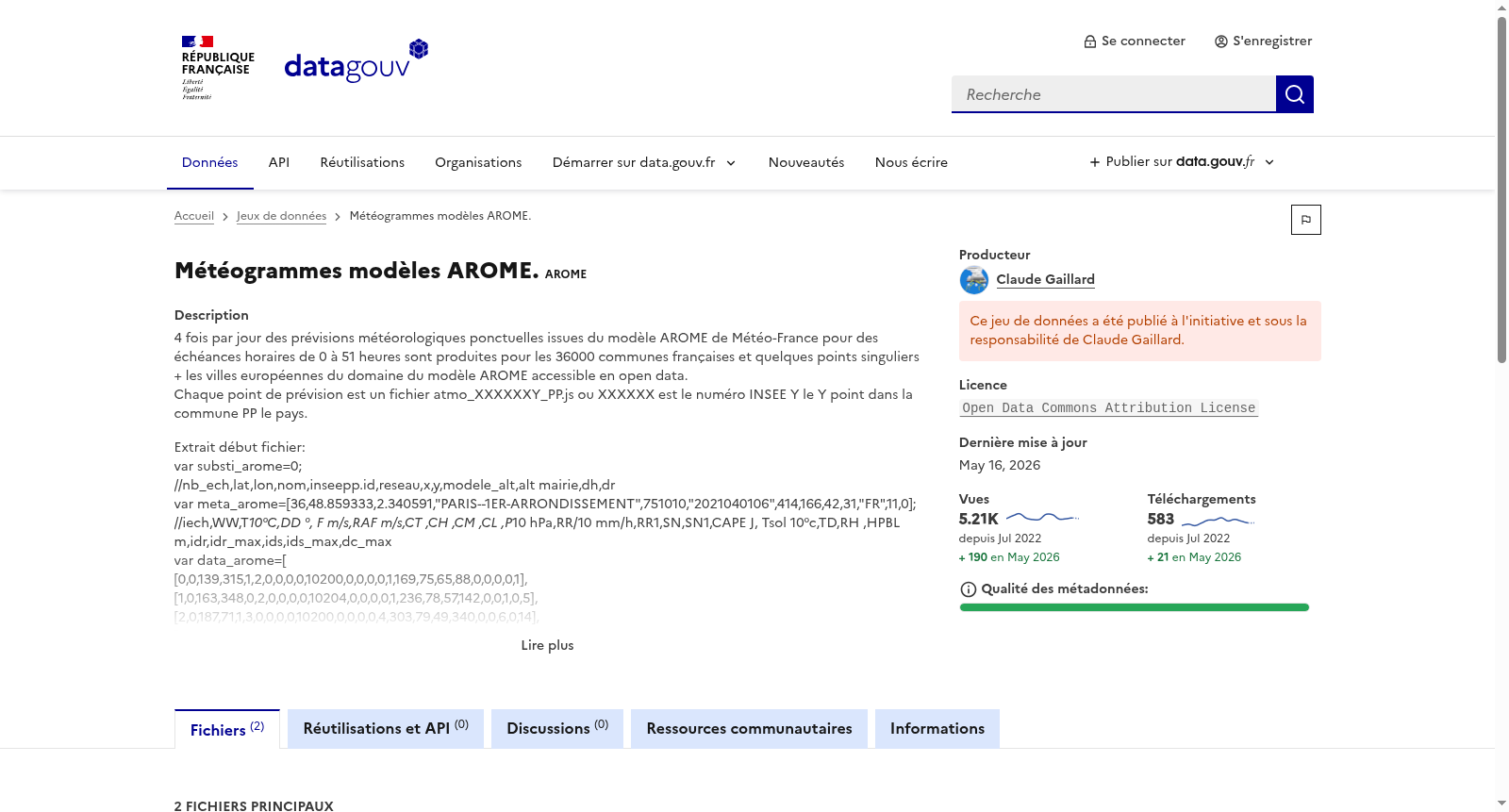Image resolution: width=1509 pixels, height=812 pixels.
Task: Click the Vues sparkline chart
Action: (1042, 518)
